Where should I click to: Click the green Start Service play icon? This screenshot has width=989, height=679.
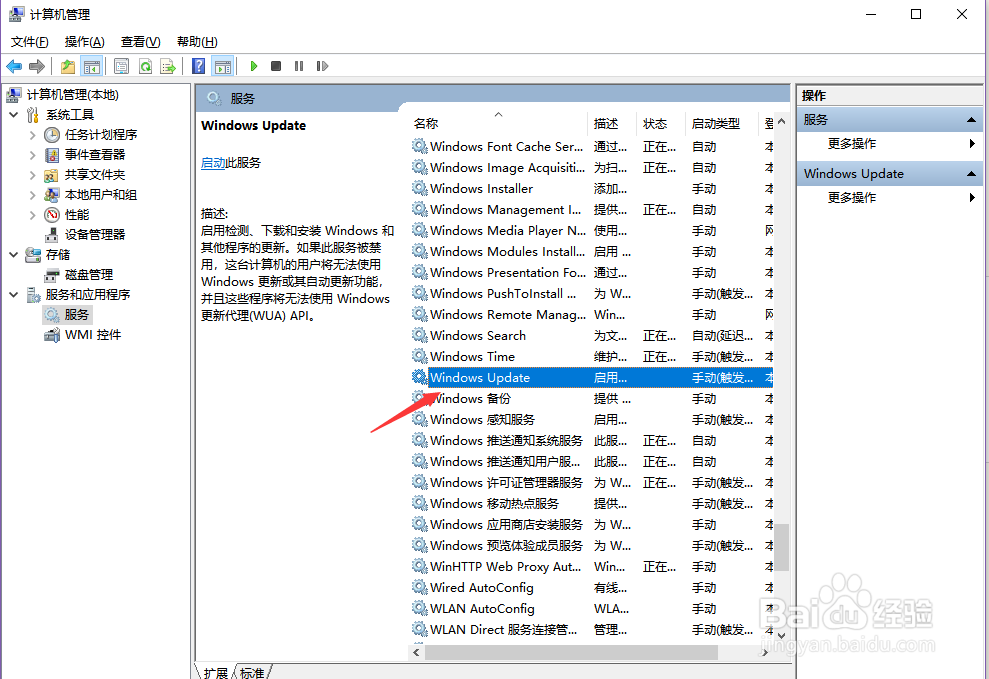pos(254,66)
